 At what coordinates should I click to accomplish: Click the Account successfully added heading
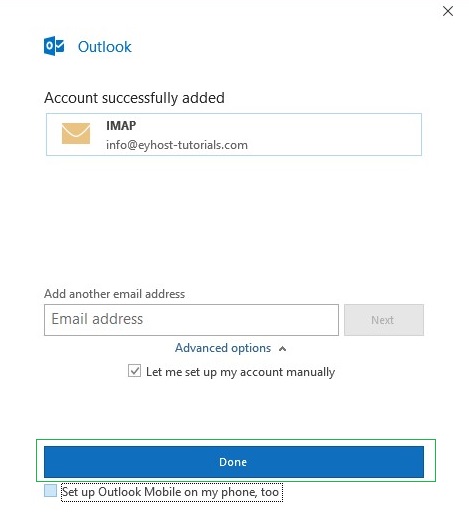click(x=134, y=98)
